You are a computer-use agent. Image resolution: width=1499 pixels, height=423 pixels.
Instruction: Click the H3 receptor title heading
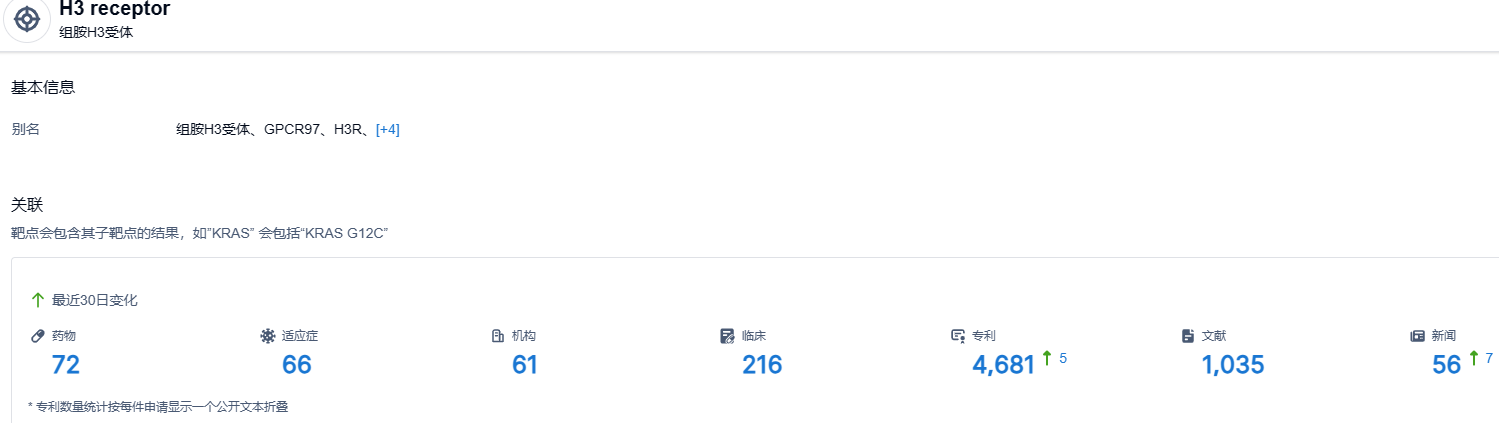[x=115, y=9]
